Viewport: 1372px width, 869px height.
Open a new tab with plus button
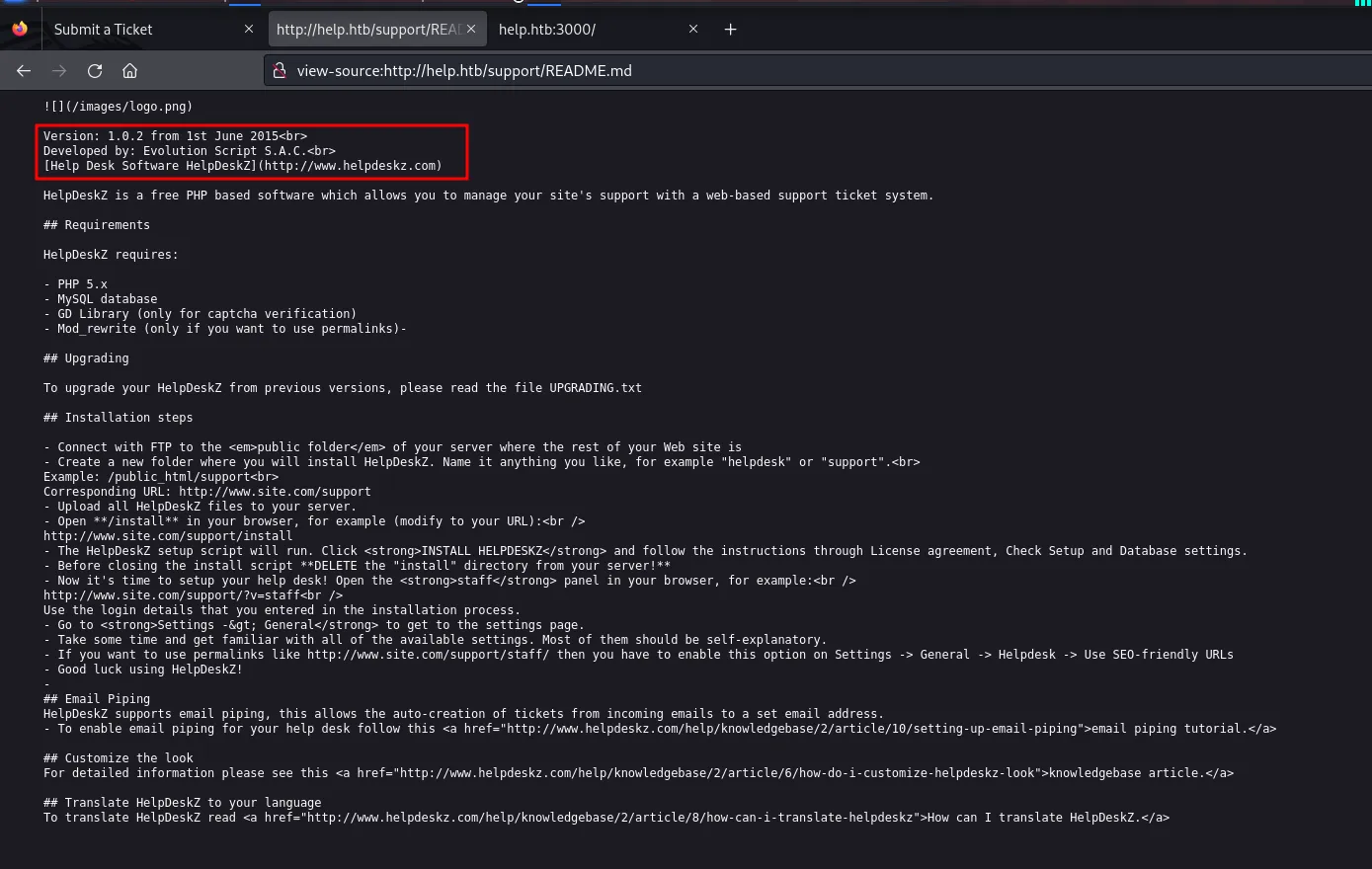[x=730, y=30]
